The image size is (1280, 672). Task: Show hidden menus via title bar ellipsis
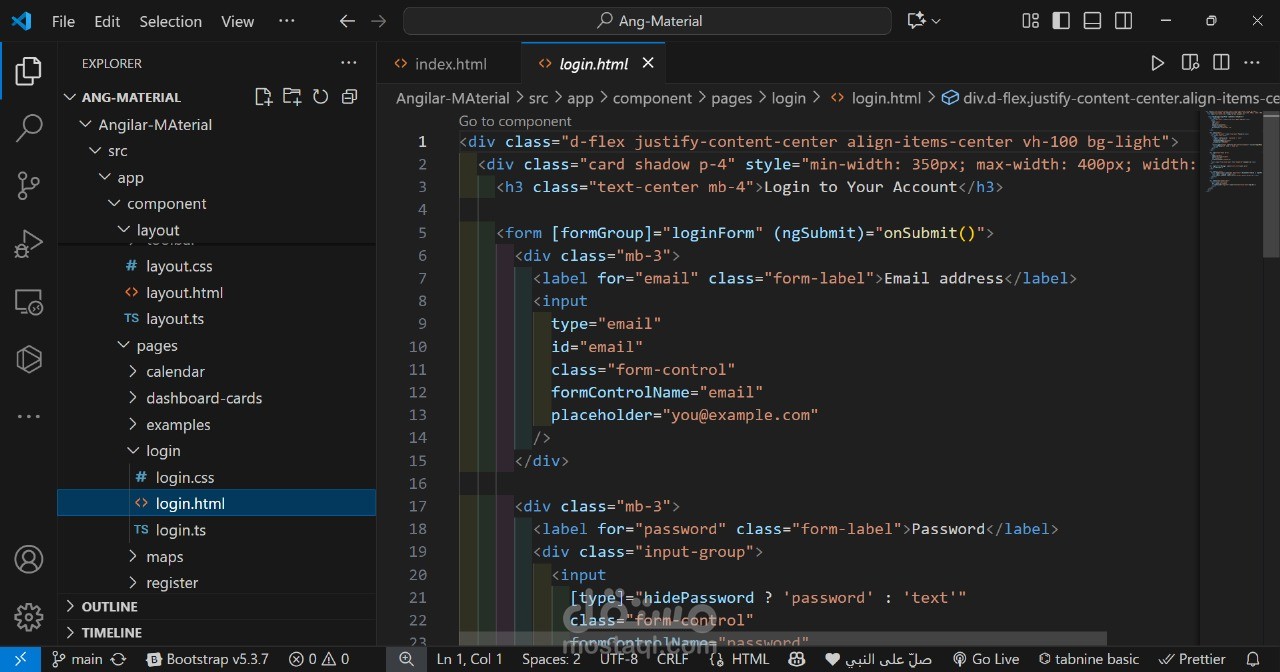point(287,21)
